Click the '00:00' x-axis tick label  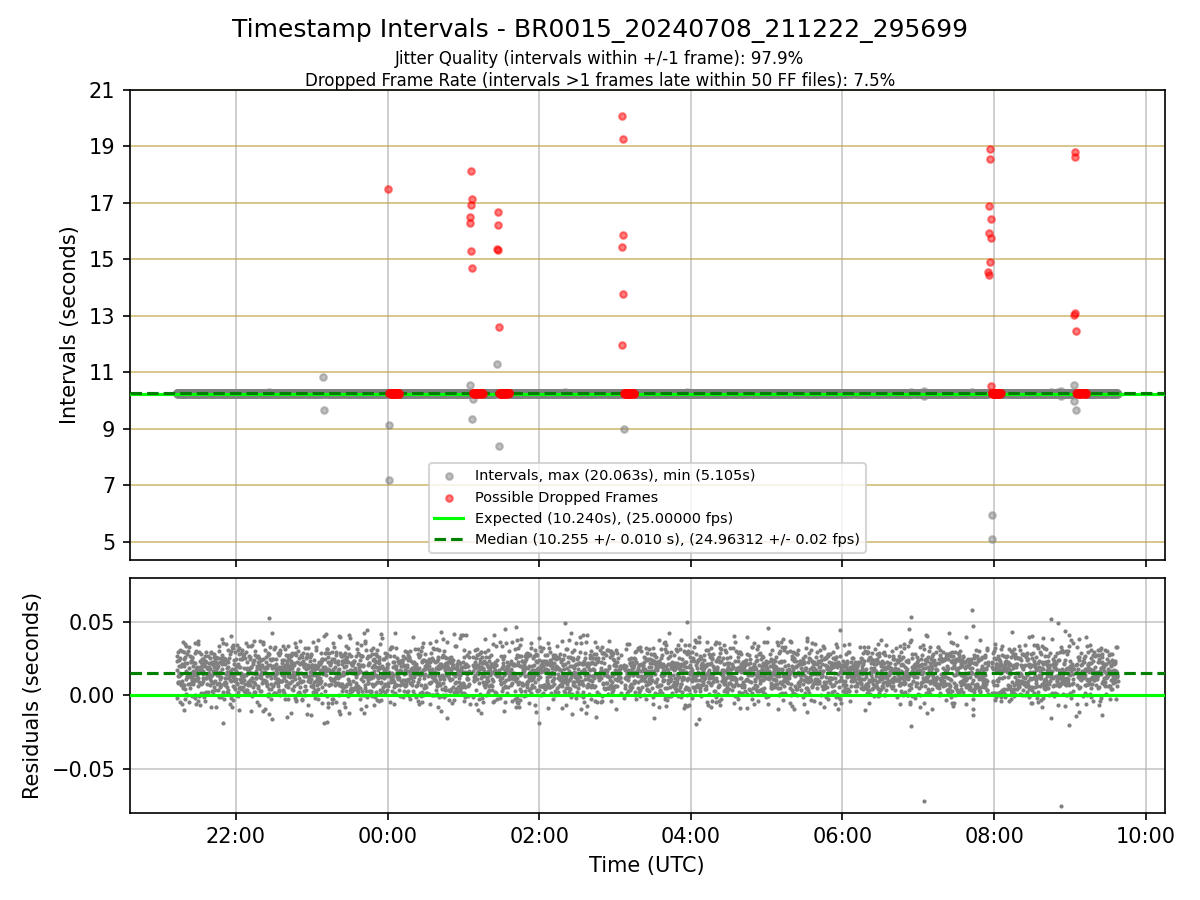click(x=387, y=836)
